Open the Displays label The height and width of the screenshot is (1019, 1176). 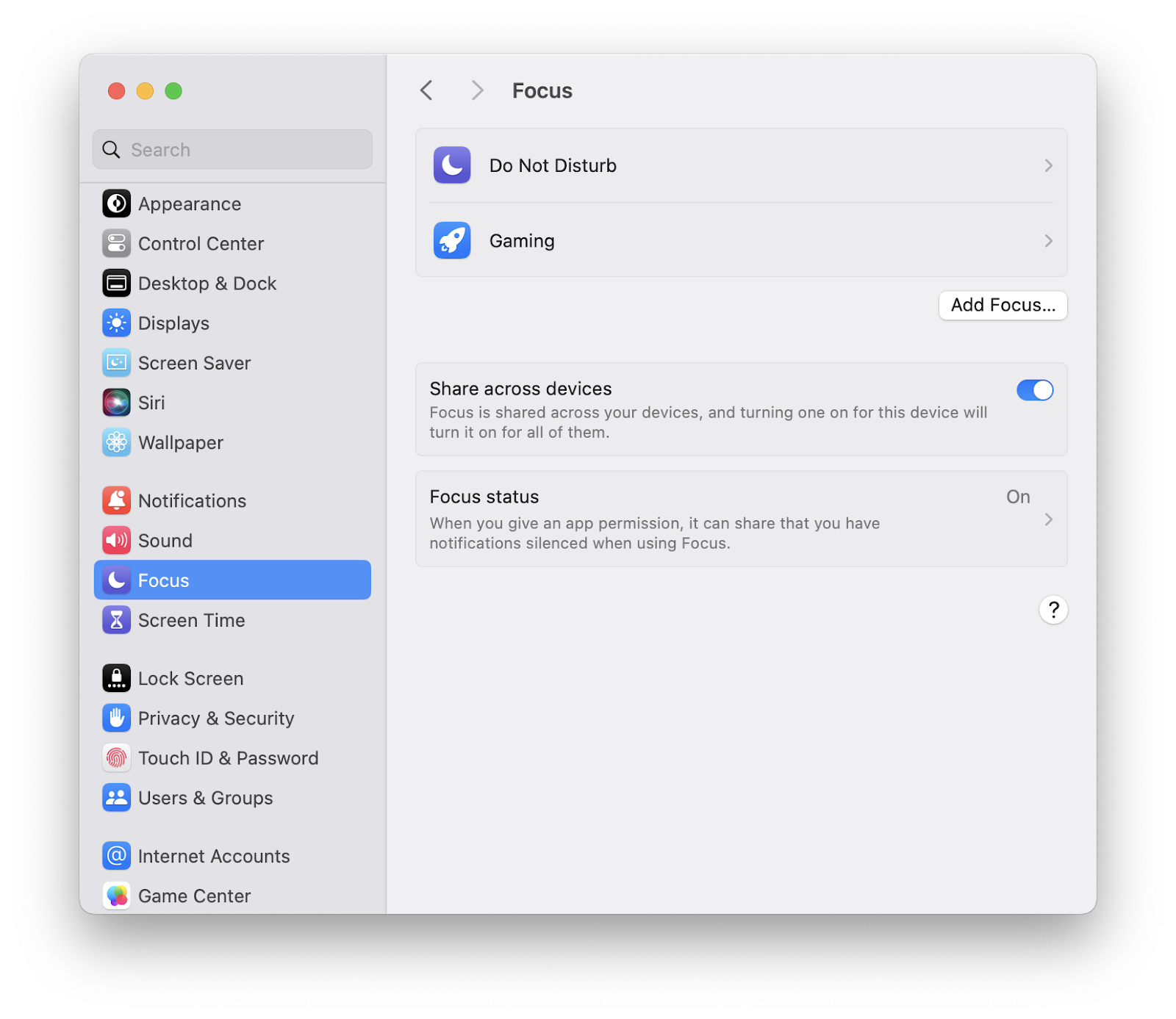173,323
